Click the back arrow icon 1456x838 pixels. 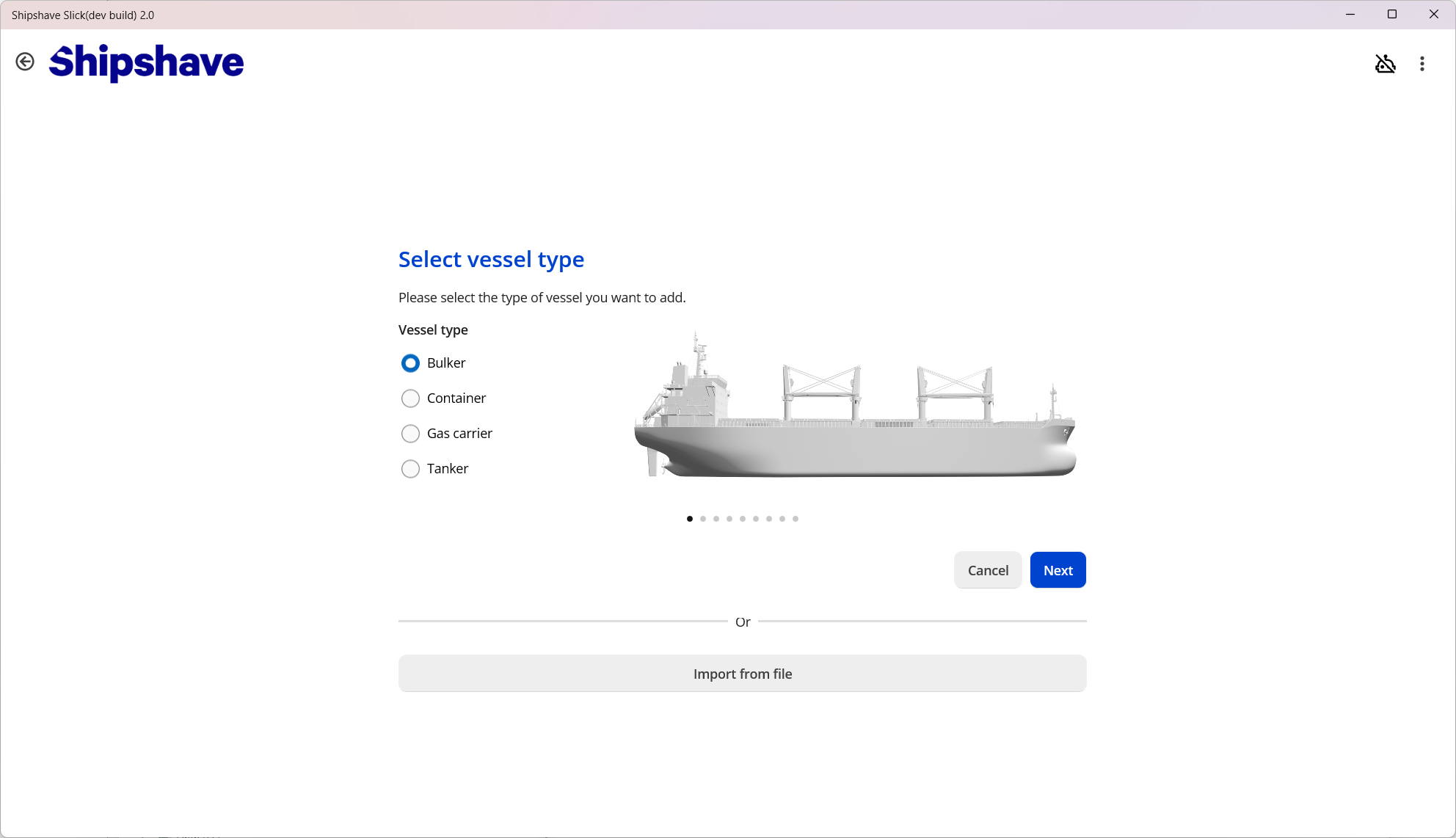(25, 62)
